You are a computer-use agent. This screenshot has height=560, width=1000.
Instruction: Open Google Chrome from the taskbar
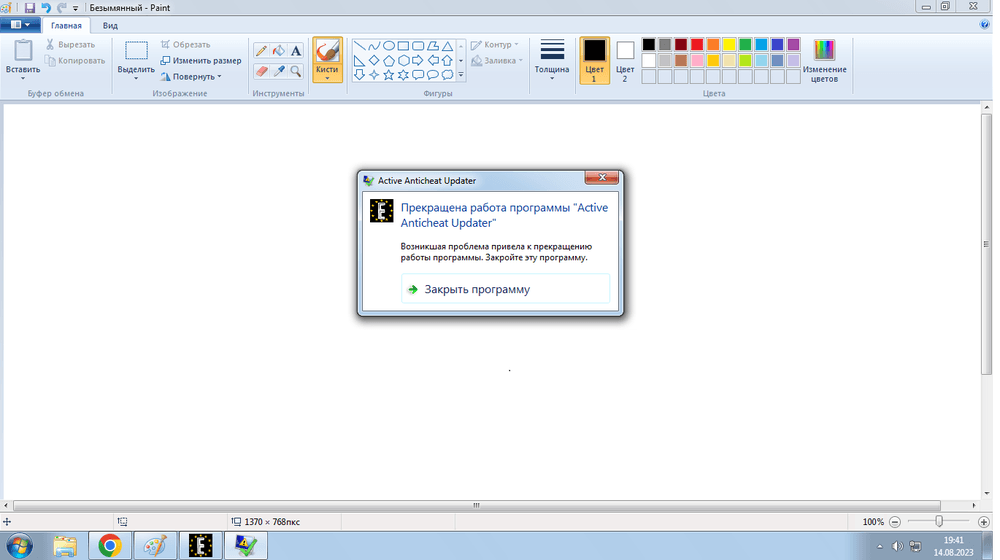[x=109, y=545]
